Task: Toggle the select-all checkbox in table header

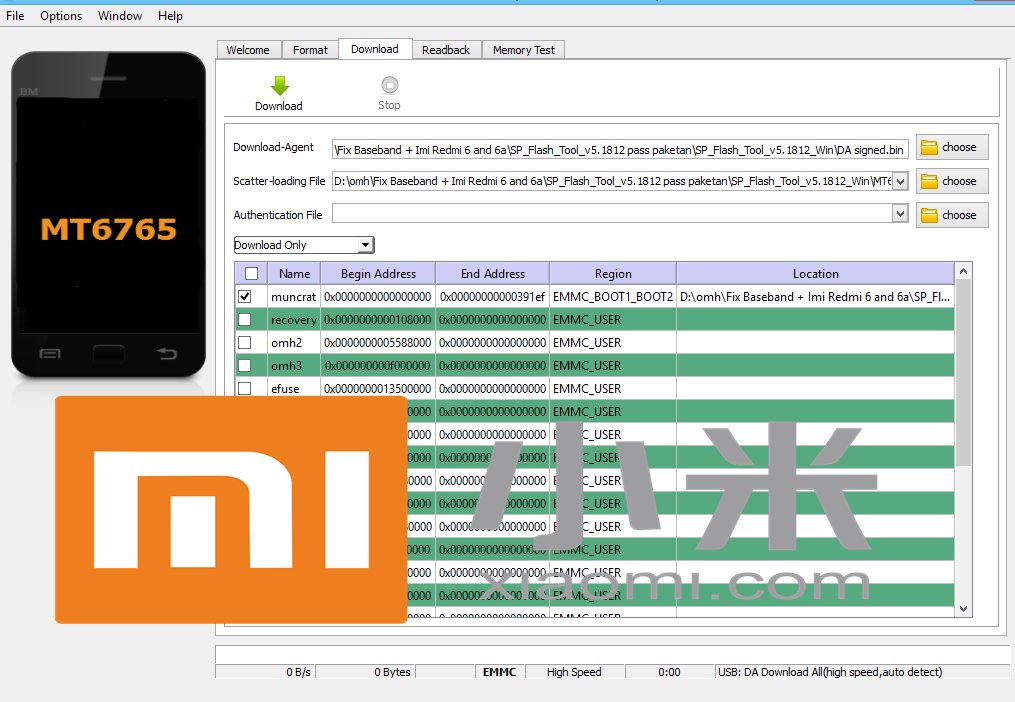Action: [x=252, y=273]
